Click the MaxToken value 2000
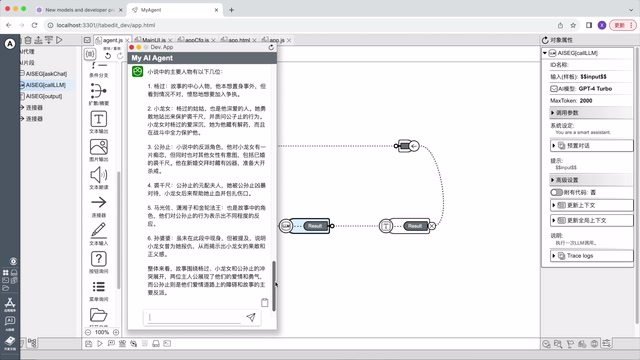The height and width of the screenshot is (360, 640). tap(586, 100)
